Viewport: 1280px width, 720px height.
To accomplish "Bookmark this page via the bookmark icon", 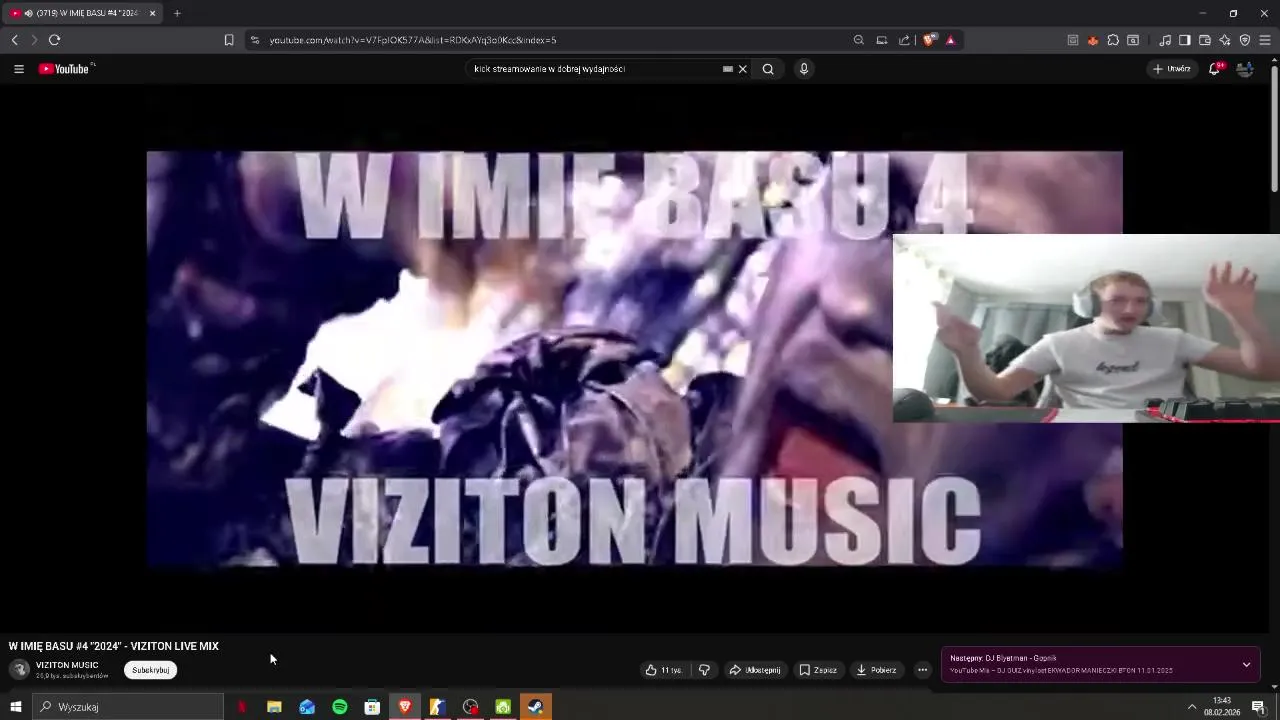I will (x=229, y=40).
